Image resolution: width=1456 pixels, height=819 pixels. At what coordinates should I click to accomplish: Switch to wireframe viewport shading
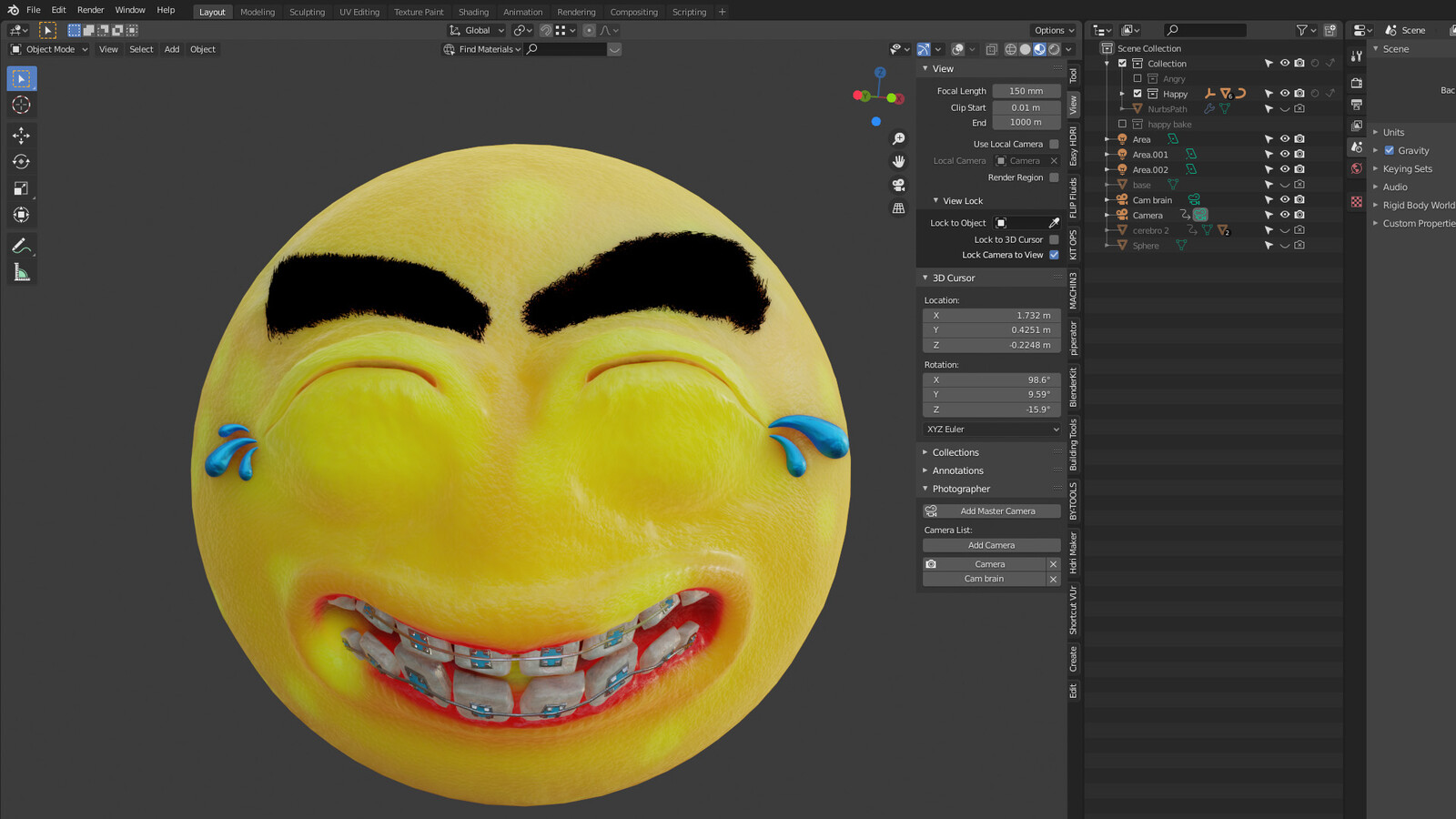click(1010, 49)
